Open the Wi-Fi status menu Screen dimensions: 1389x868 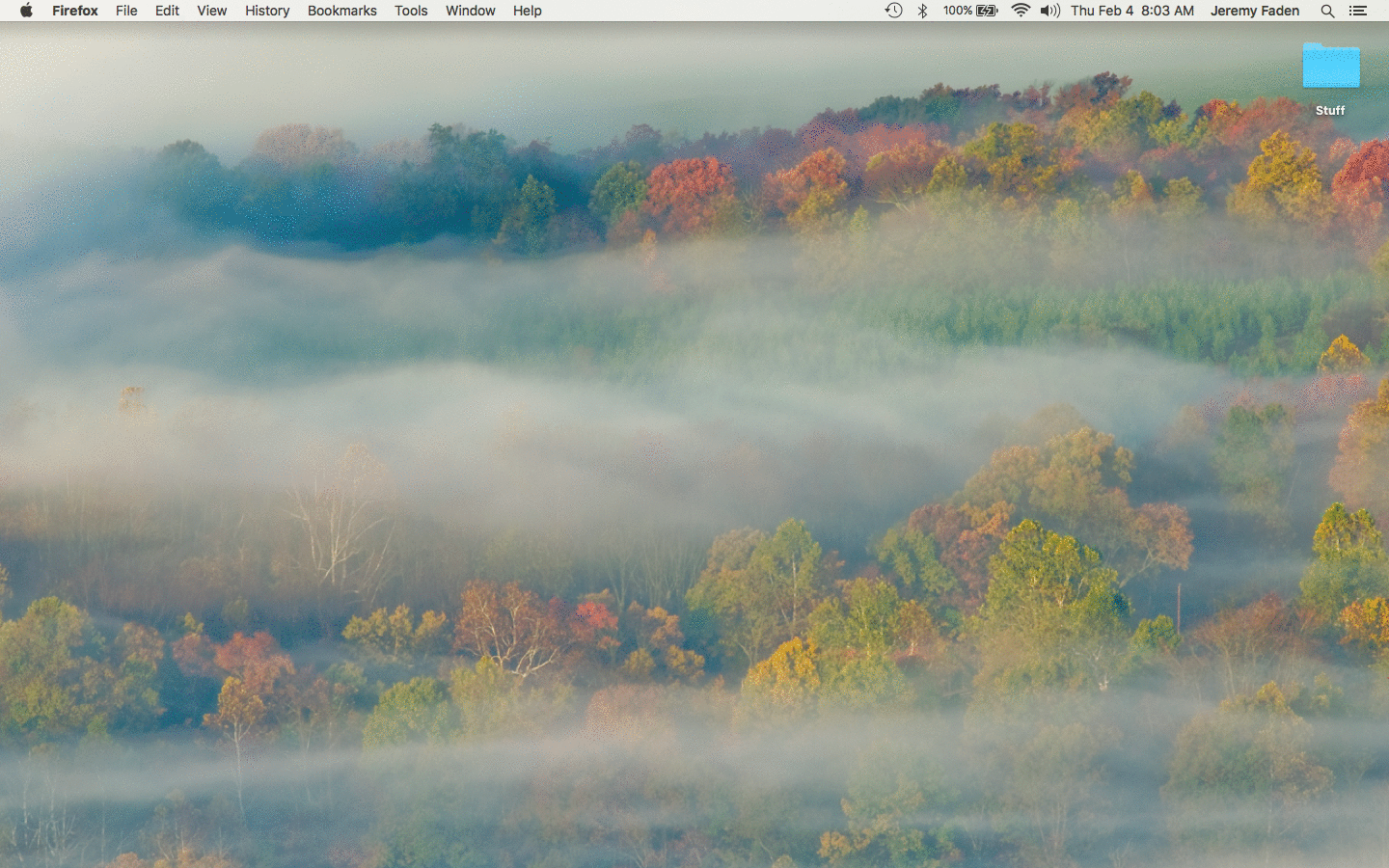point(1021,11)
